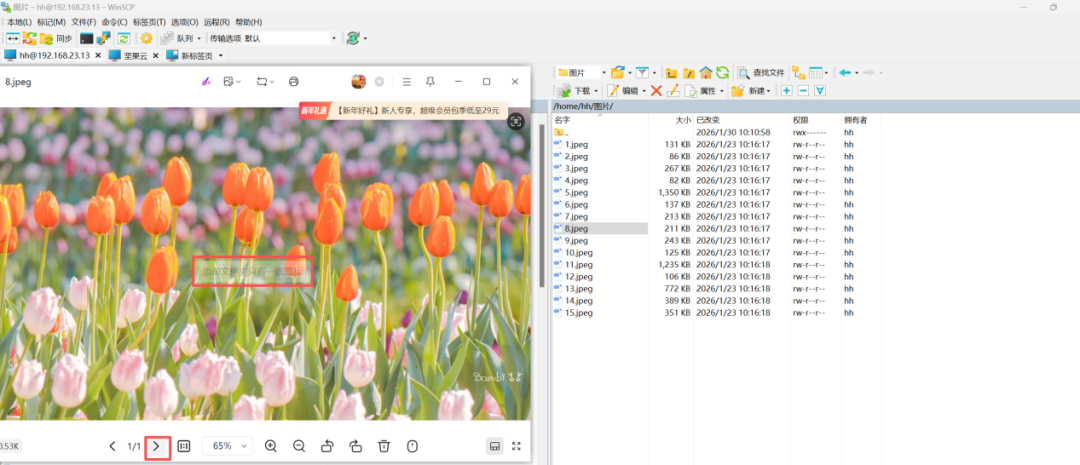The image size is (1080, 465).
Task: Expand the 新标签页 dropdown arrow
Action: (221, 55)
